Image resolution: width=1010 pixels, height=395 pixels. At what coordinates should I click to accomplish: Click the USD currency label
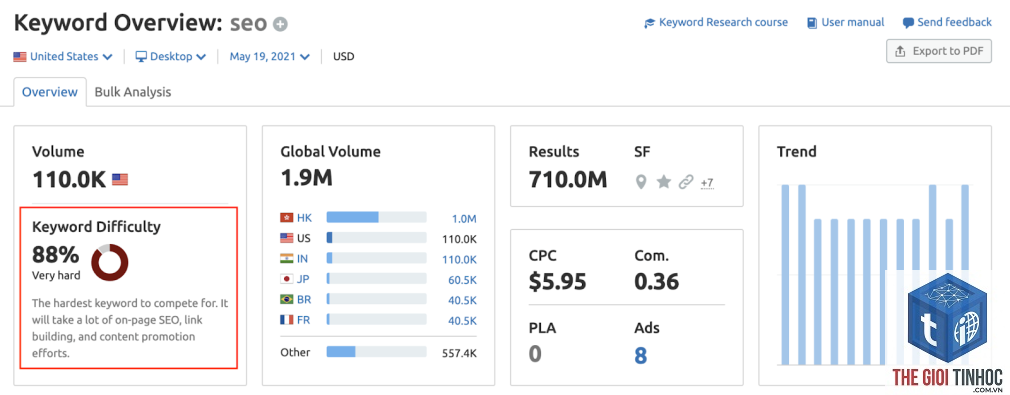click(x=343, y=57)
